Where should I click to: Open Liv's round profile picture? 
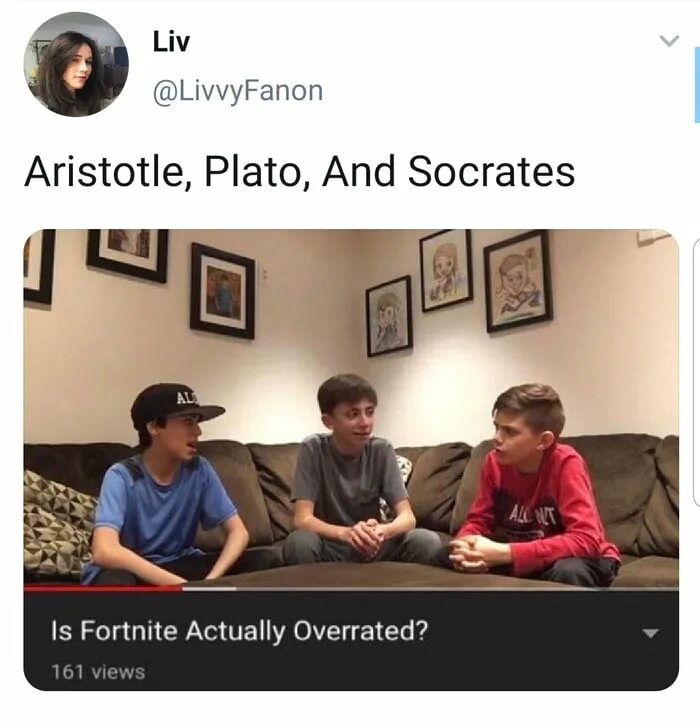point(76,64)
